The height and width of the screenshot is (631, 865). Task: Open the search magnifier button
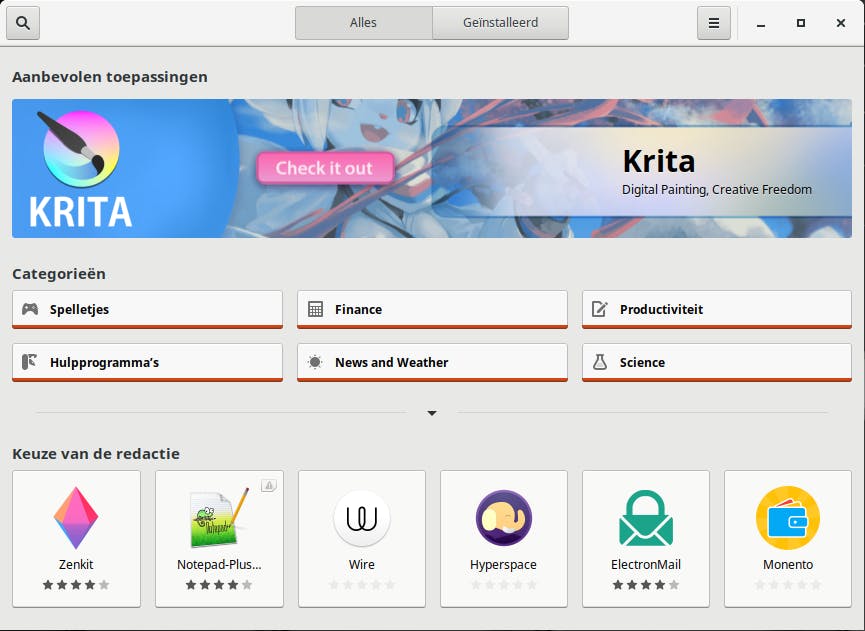[23, 23]
